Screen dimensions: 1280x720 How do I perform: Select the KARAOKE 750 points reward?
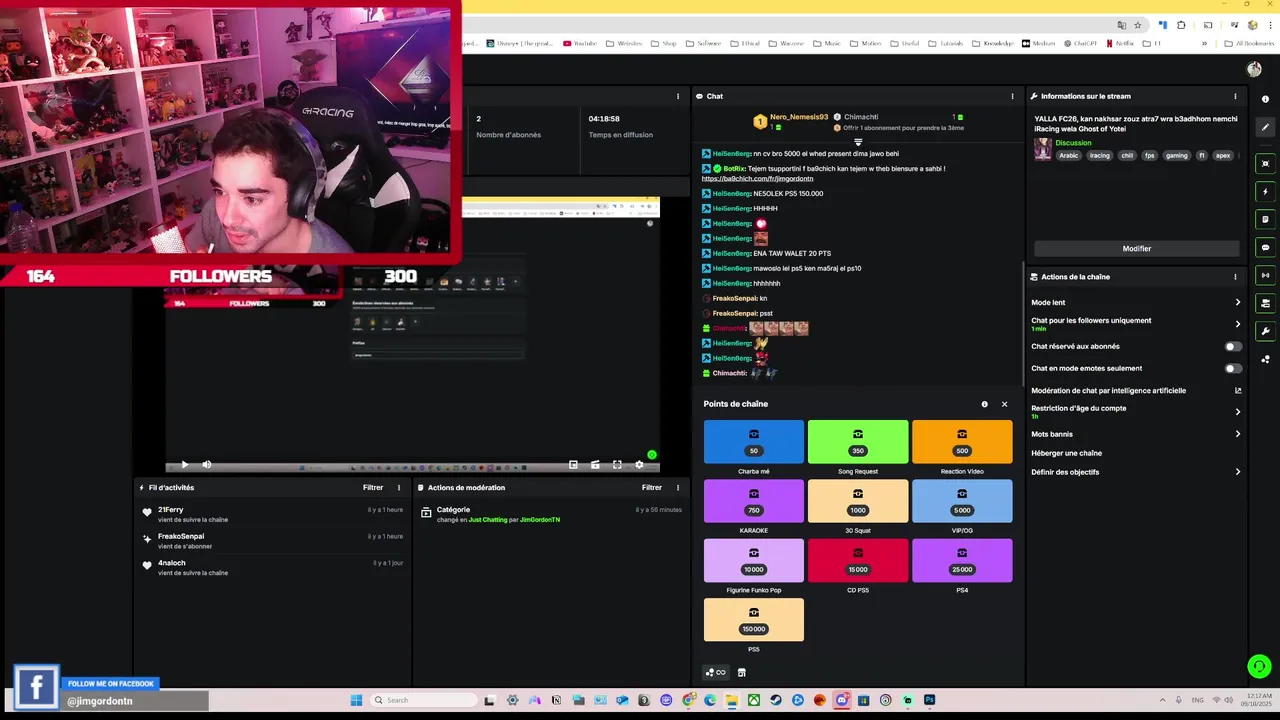point(754,501)
